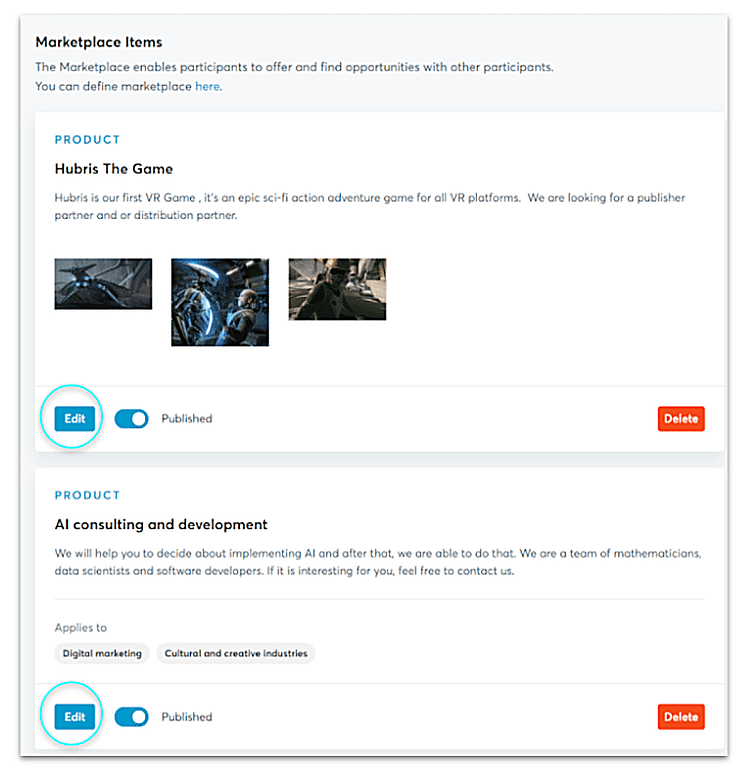748x774 pixels.
Task: Click the Applies to label
Action: tap(80, 628)
